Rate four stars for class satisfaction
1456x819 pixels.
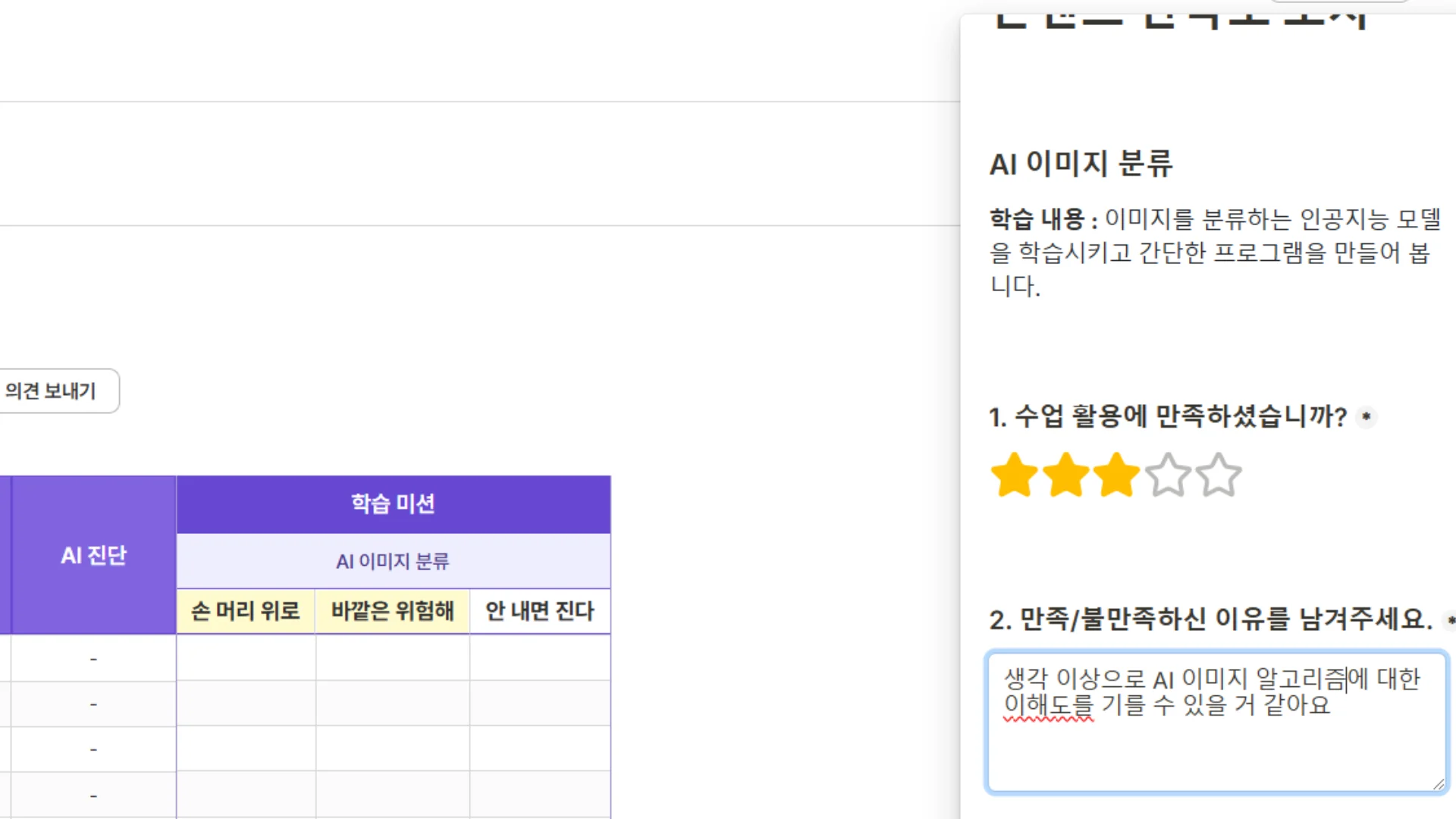click(x=1168, y=475)
